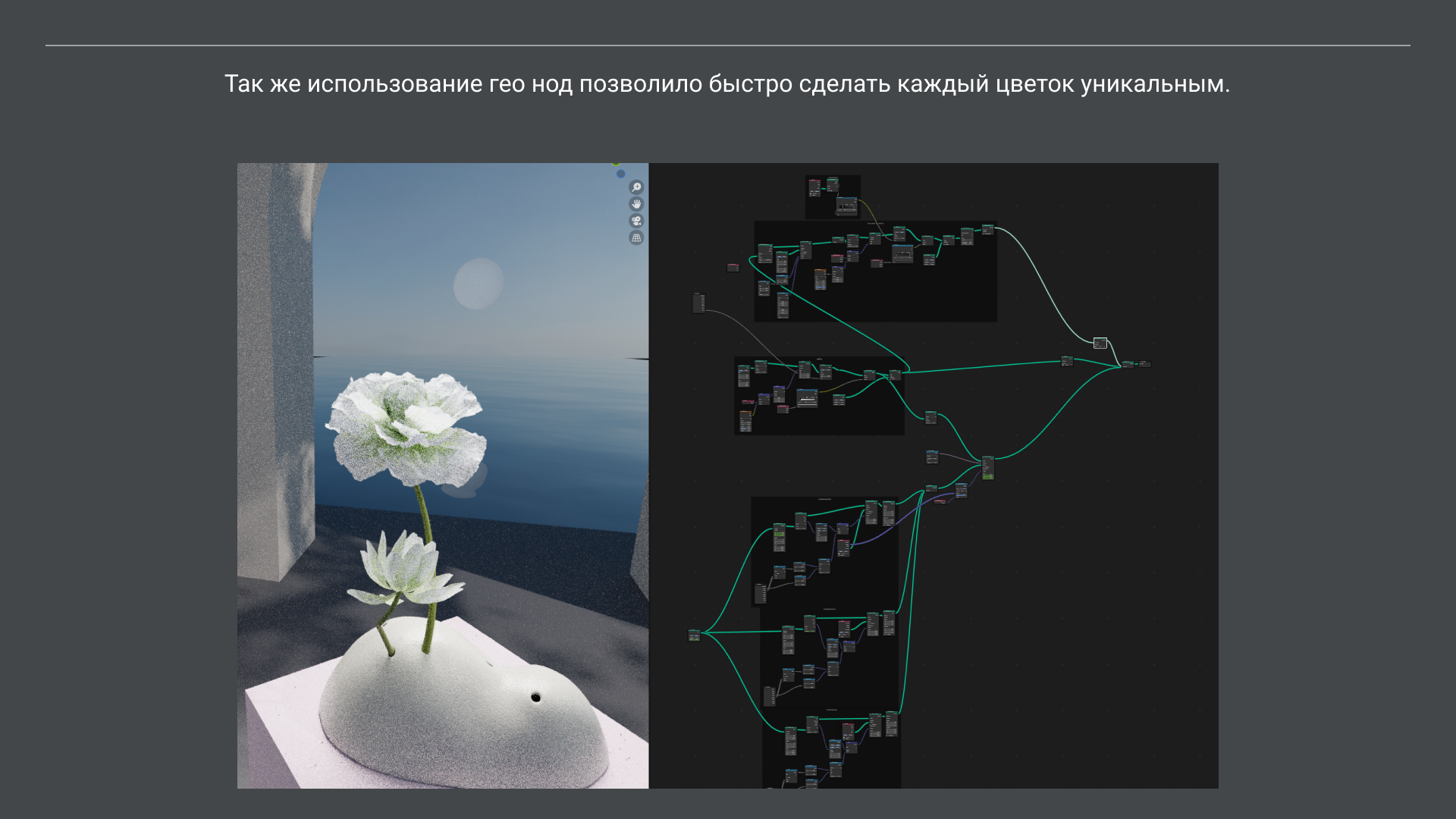The height and width of the screenshot is (819, 1456).
Task: Click the background of the middle node frame
Action: click(849, 425)
